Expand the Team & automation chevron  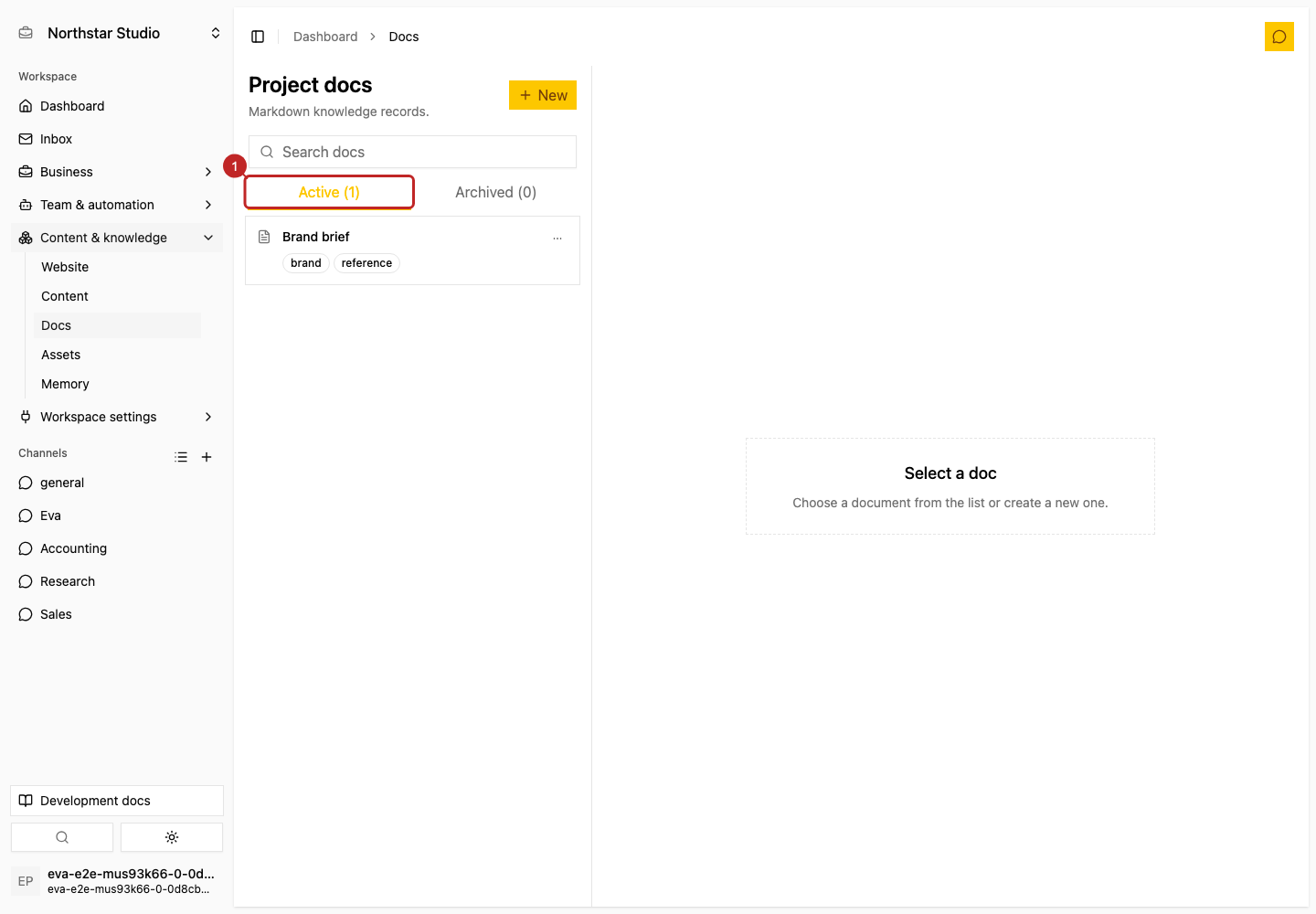click(x=208, y=205)
